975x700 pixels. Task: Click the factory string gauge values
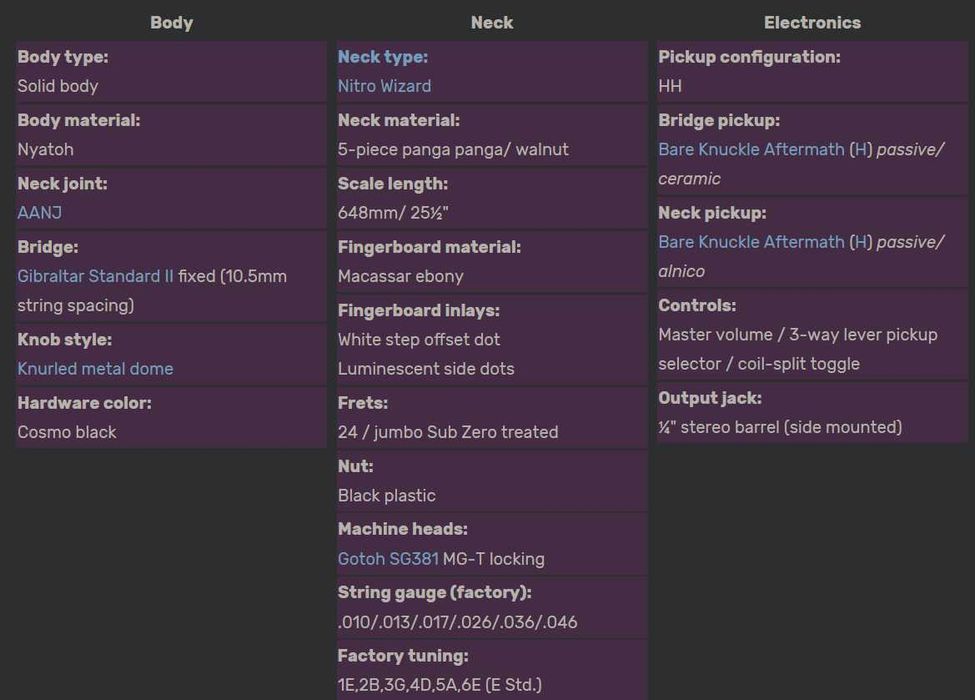457,622
